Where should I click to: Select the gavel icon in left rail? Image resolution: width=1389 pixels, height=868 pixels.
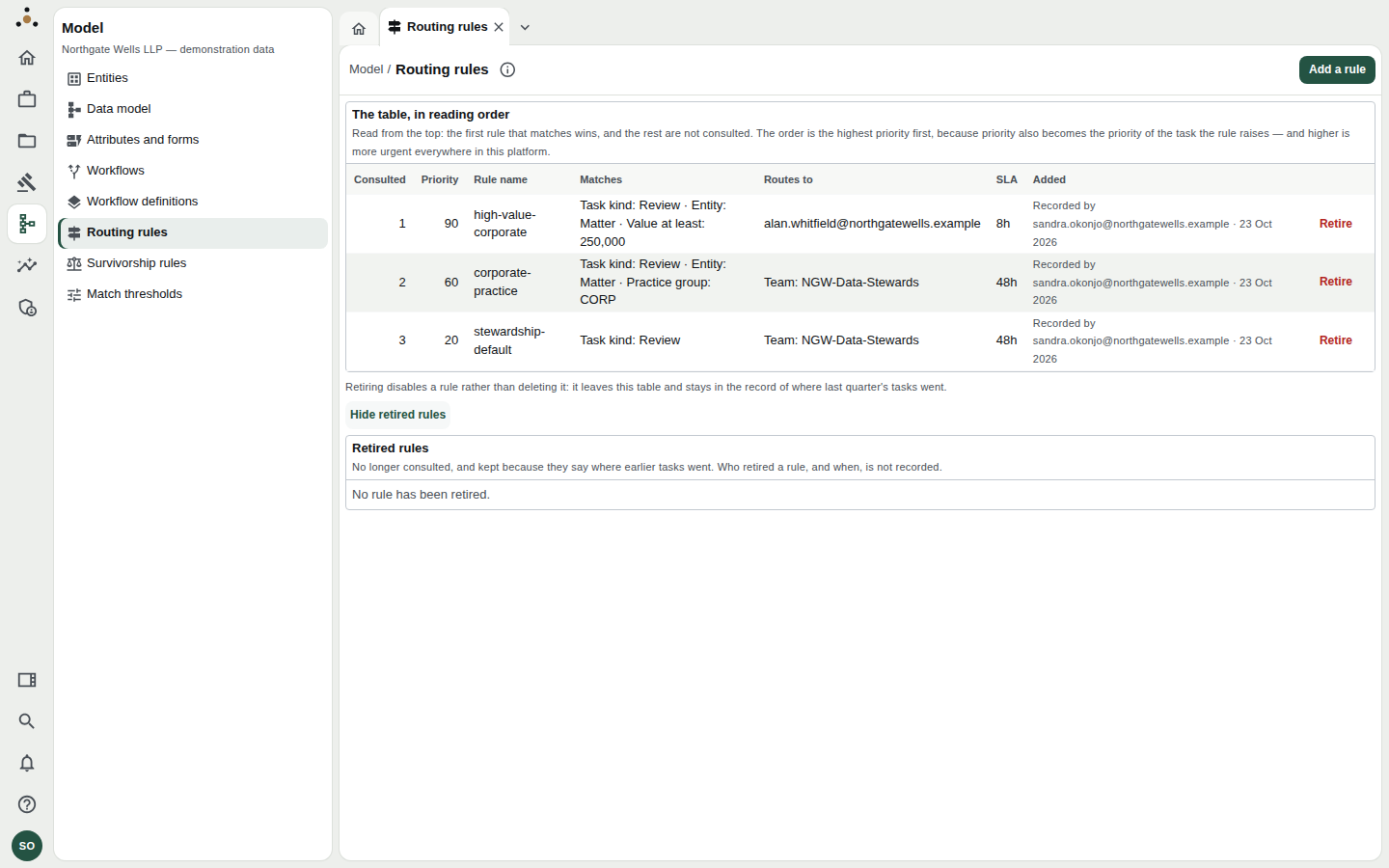point(27,182)
